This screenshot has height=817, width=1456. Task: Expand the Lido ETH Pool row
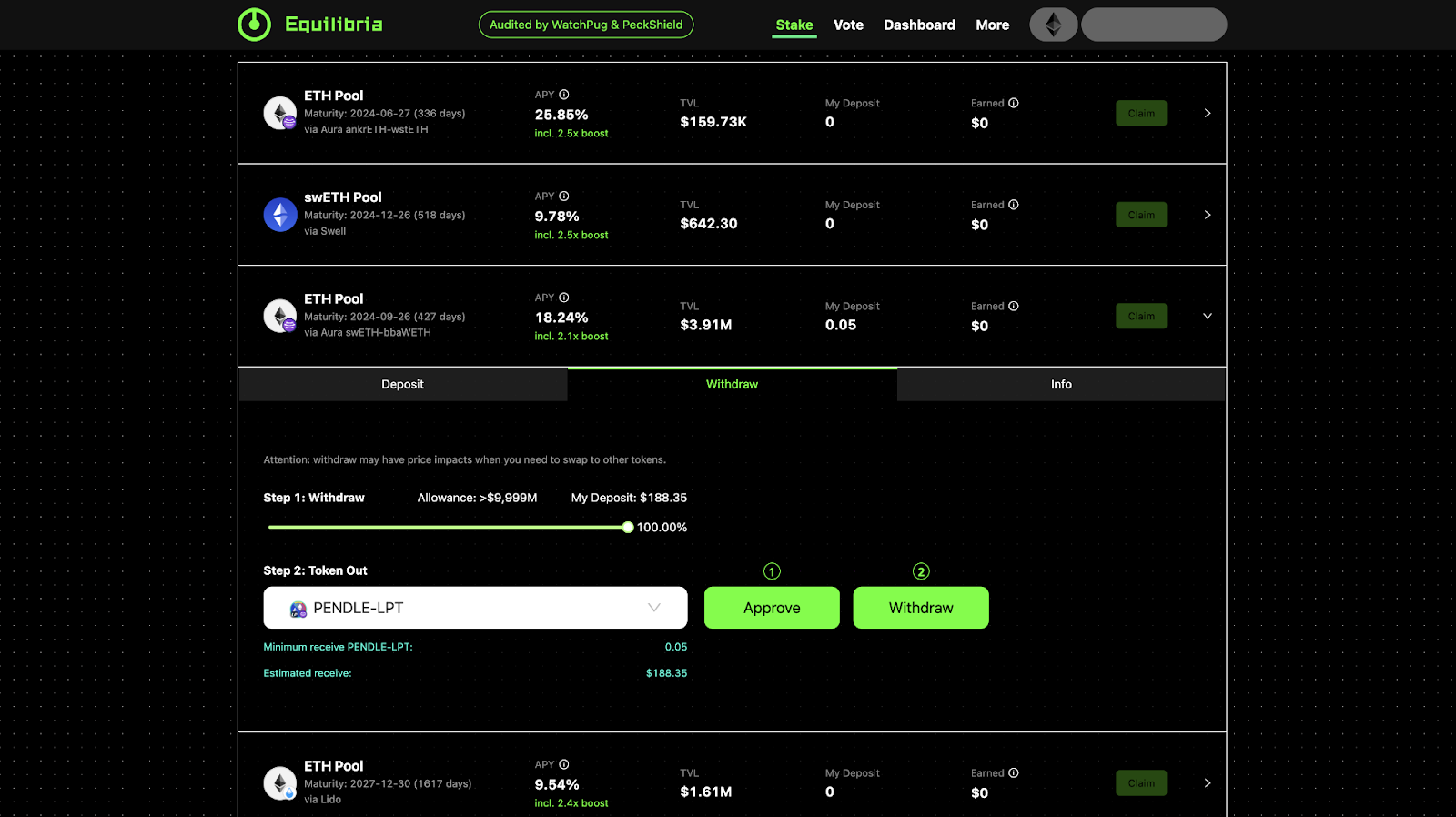1208,782
